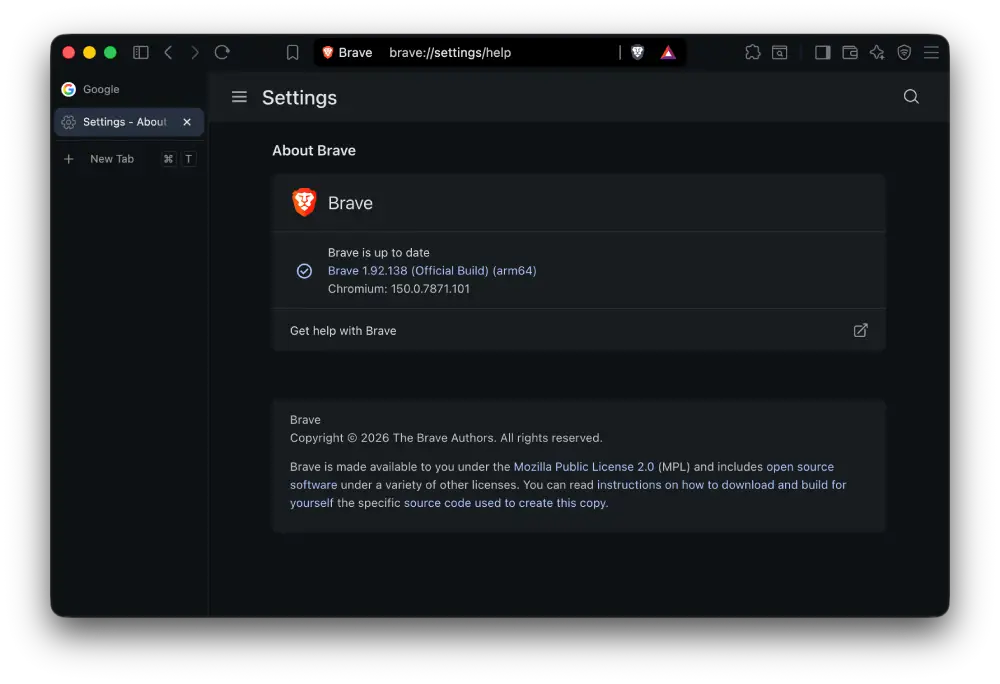Open external link icon for Brave help

[x=860, y=330]
